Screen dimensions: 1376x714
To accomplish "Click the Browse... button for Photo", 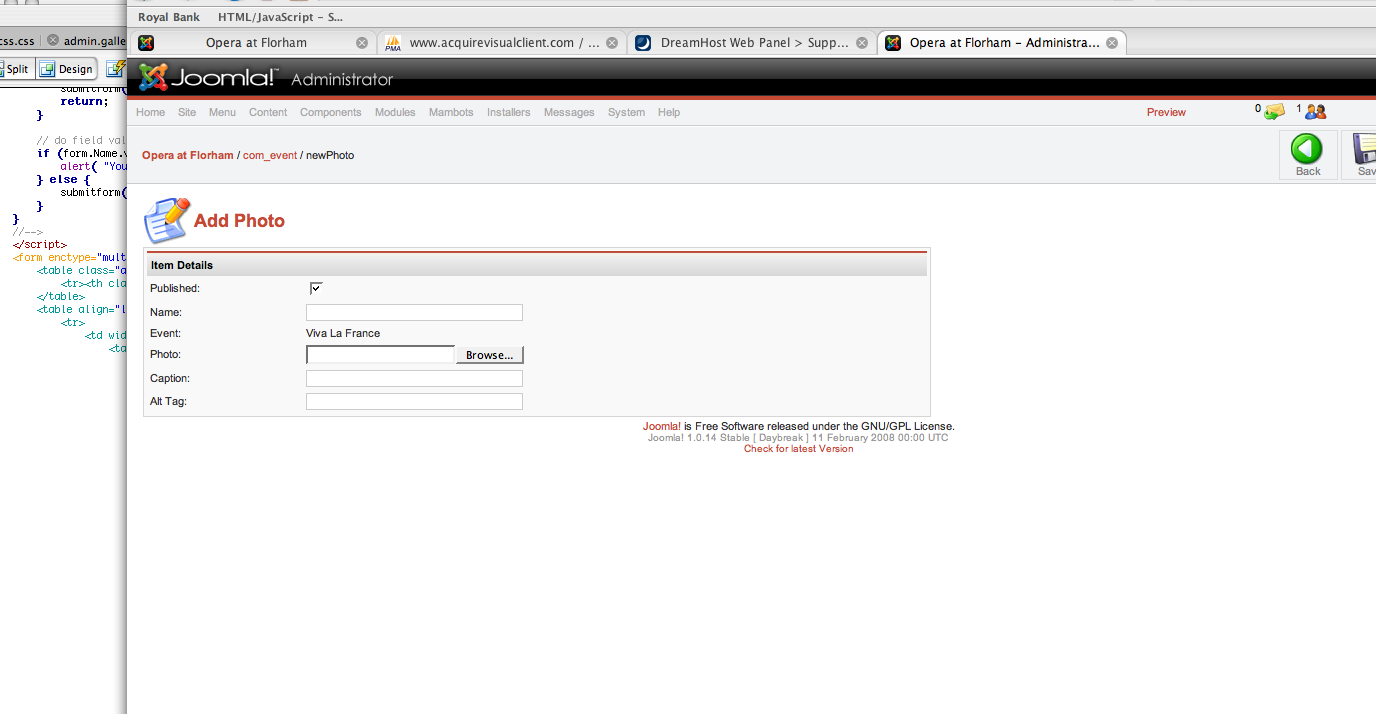I will click(x=490, y=355).
